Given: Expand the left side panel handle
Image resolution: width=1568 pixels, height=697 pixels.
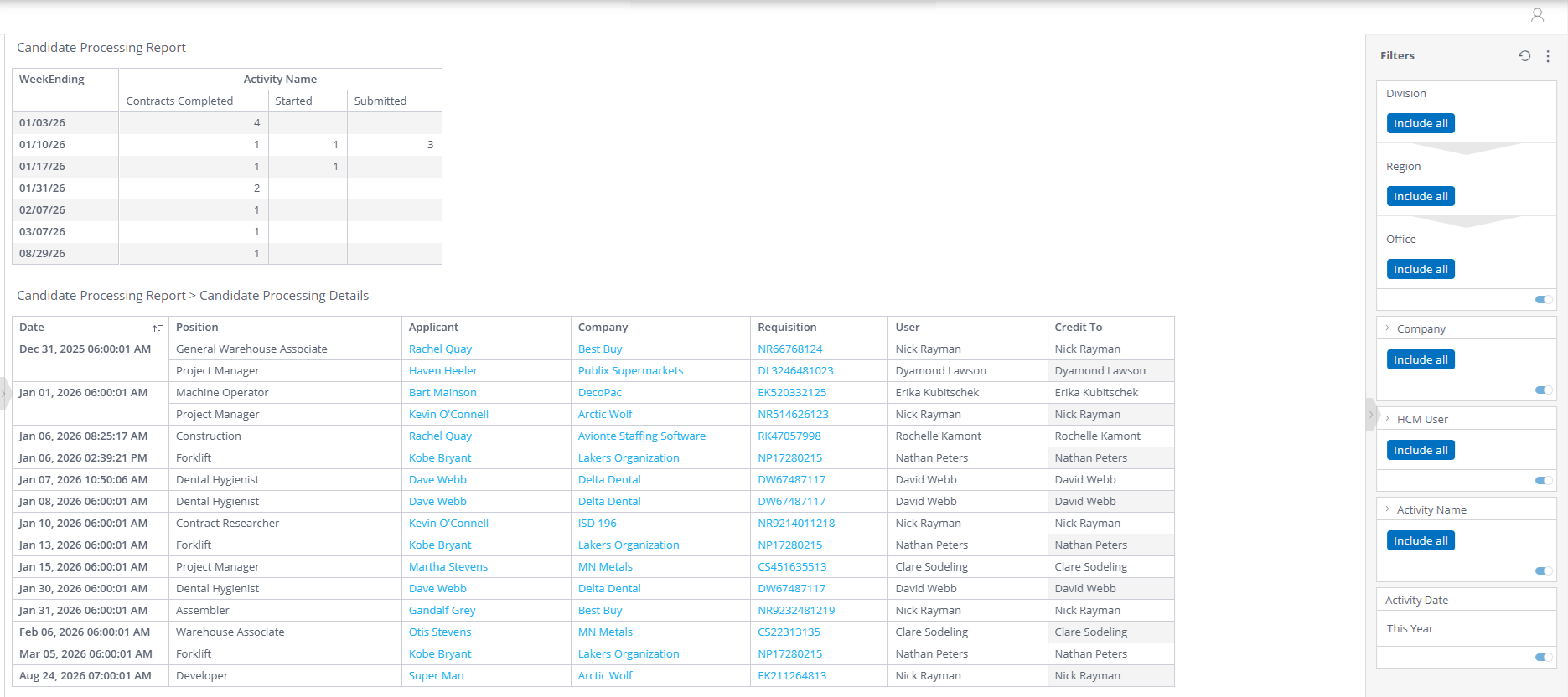Looking at the screenshot, I should click(x=4, y=393).
